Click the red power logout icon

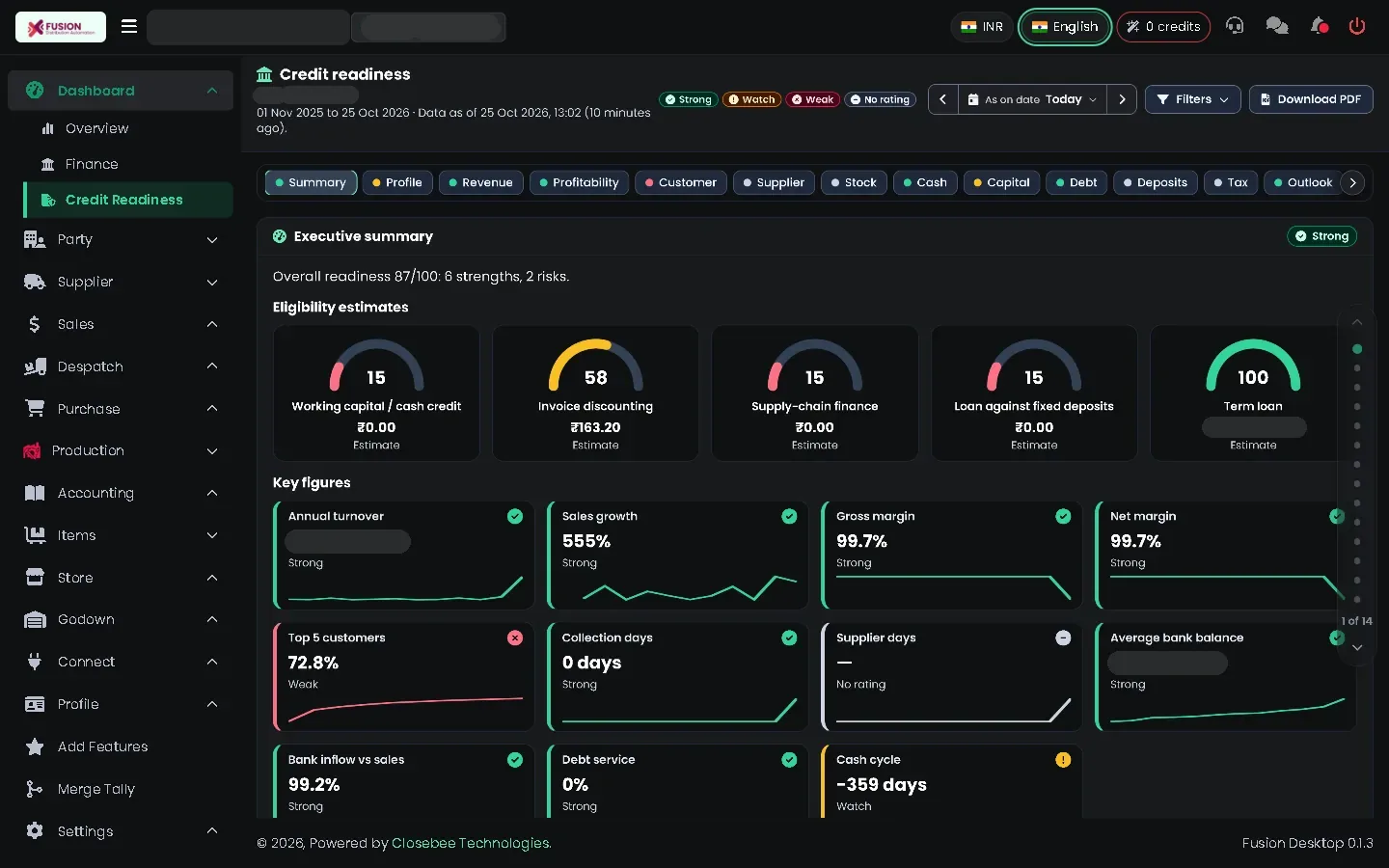coord(1357,26)
